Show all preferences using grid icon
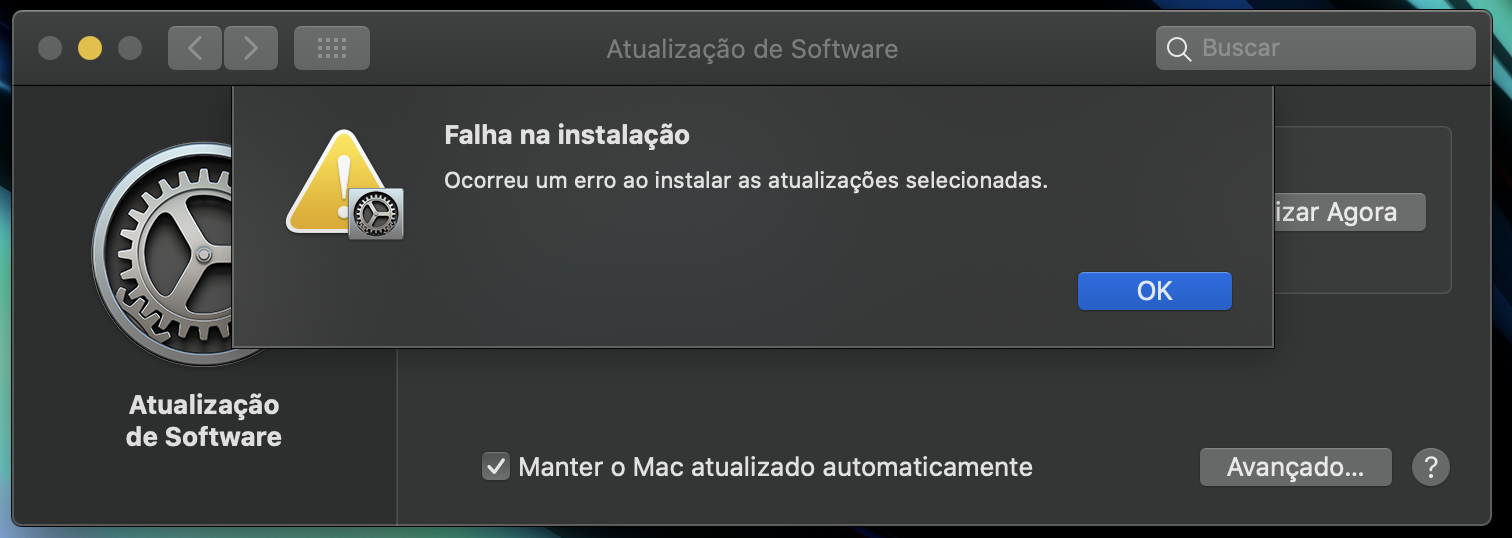 point(331,48)
